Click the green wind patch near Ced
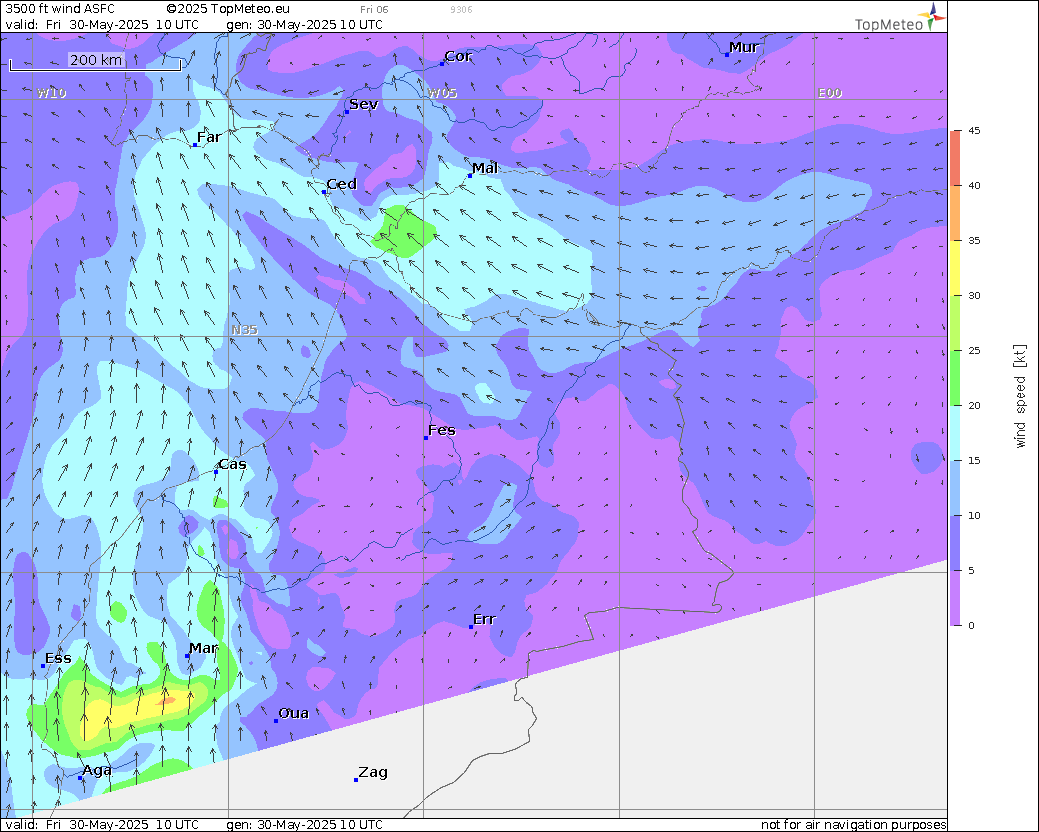Image resolution: width=1039 pixels, height=832 pixels. click(403, 233)
